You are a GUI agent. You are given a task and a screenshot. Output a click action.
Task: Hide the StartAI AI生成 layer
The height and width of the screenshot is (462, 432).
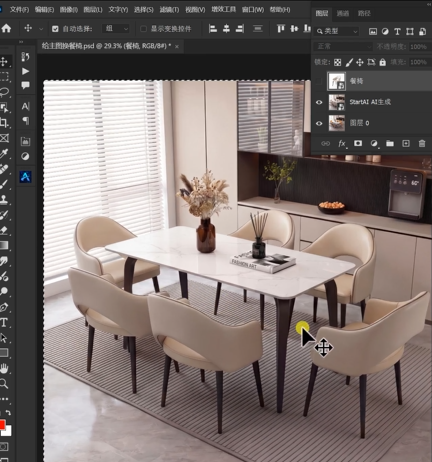point(319,102)
